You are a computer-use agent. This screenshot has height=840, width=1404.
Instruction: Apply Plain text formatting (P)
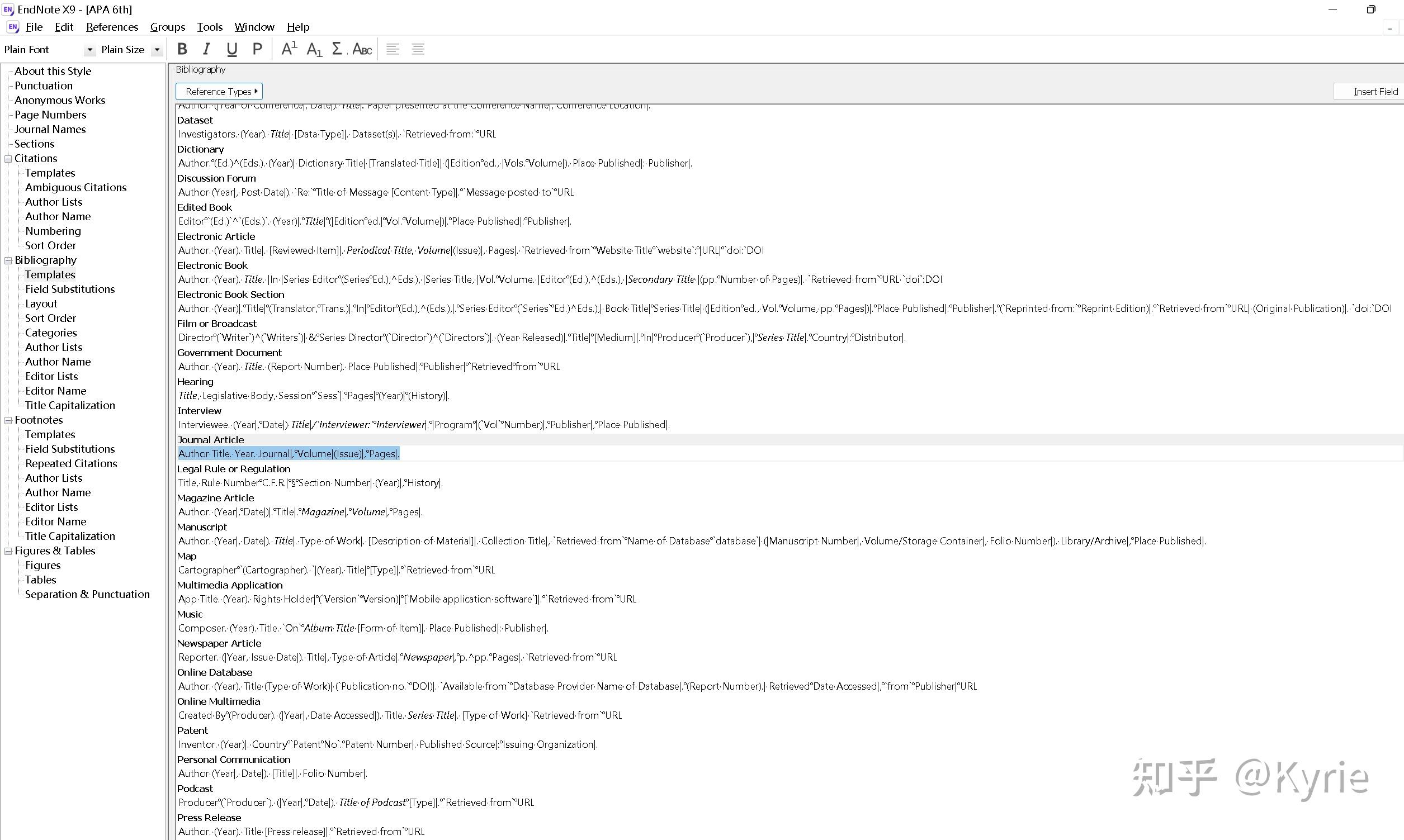click(257, 49)
